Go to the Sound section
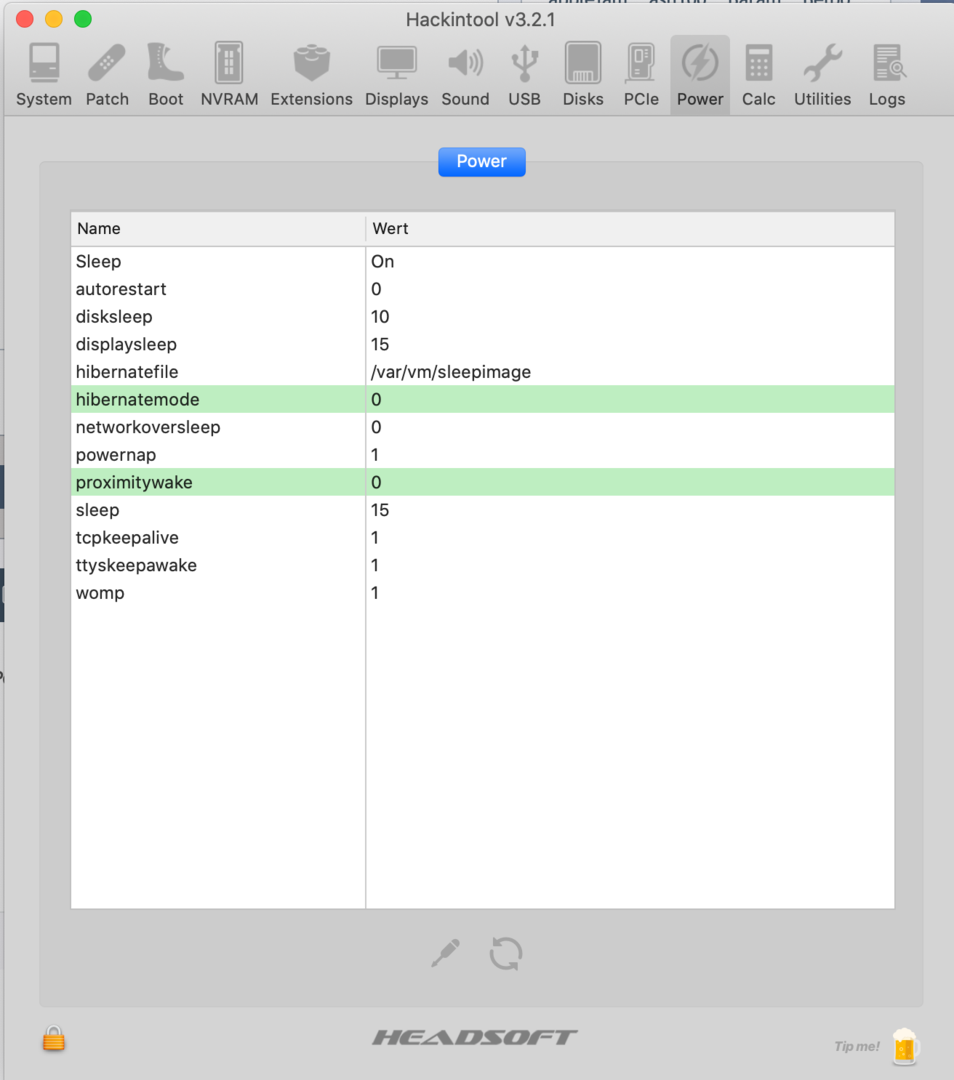The image size is (954, 1080). (x=465, y=75)
